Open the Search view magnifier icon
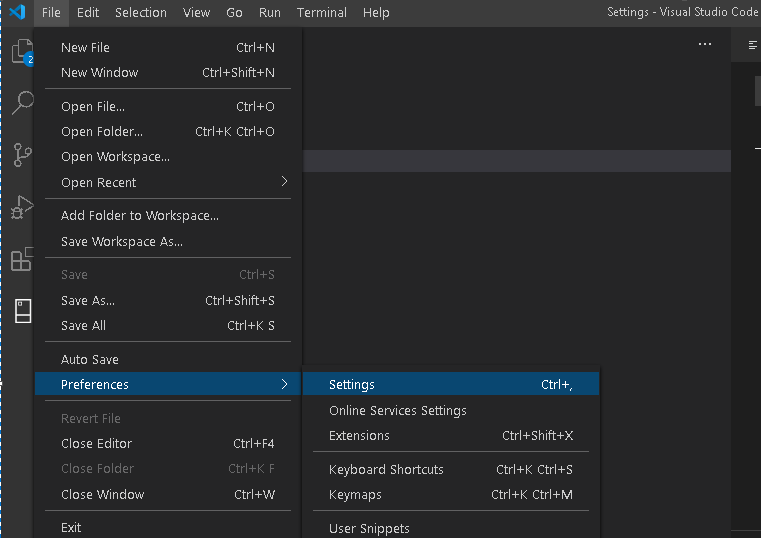 tap(21, 103)
